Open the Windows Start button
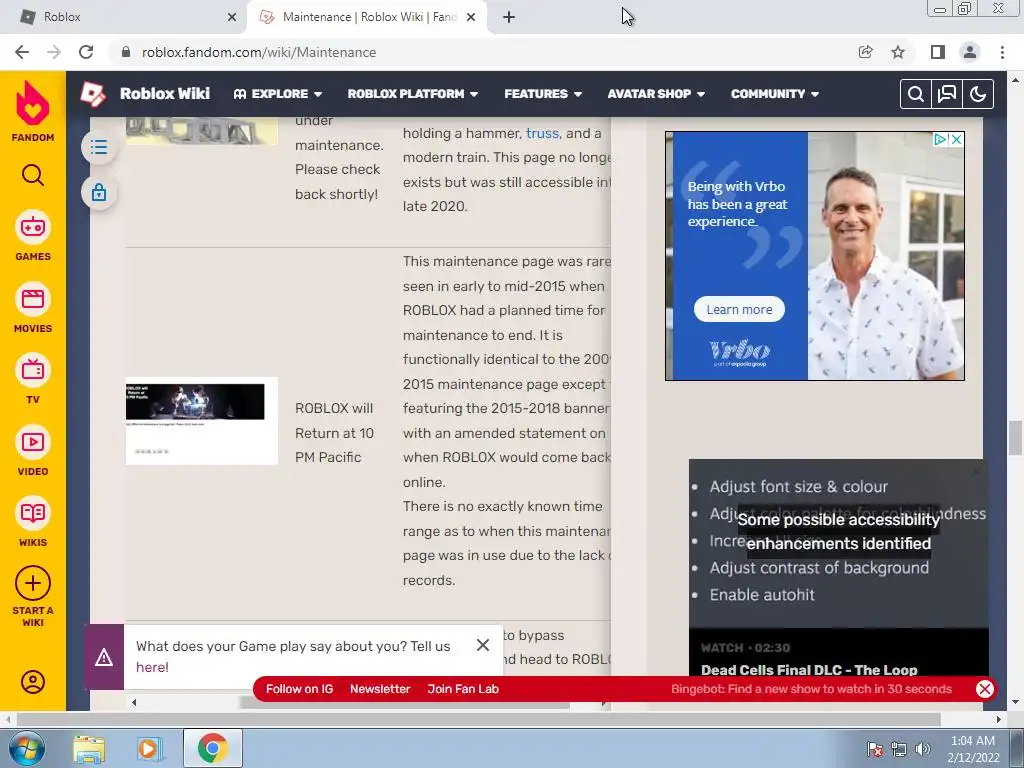The height and width of the screenshot is (768, 1024). [x=25, y=748]
